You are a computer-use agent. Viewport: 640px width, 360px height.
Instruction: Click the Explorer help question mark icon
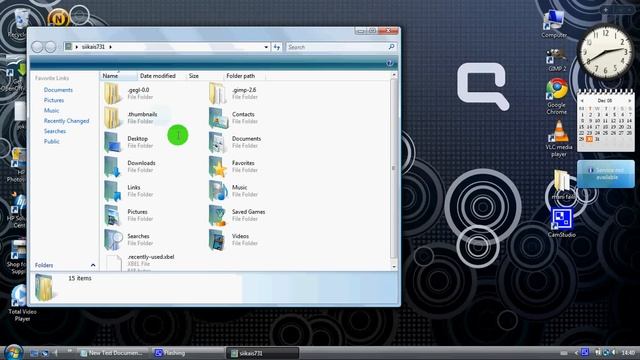[389, 62]
